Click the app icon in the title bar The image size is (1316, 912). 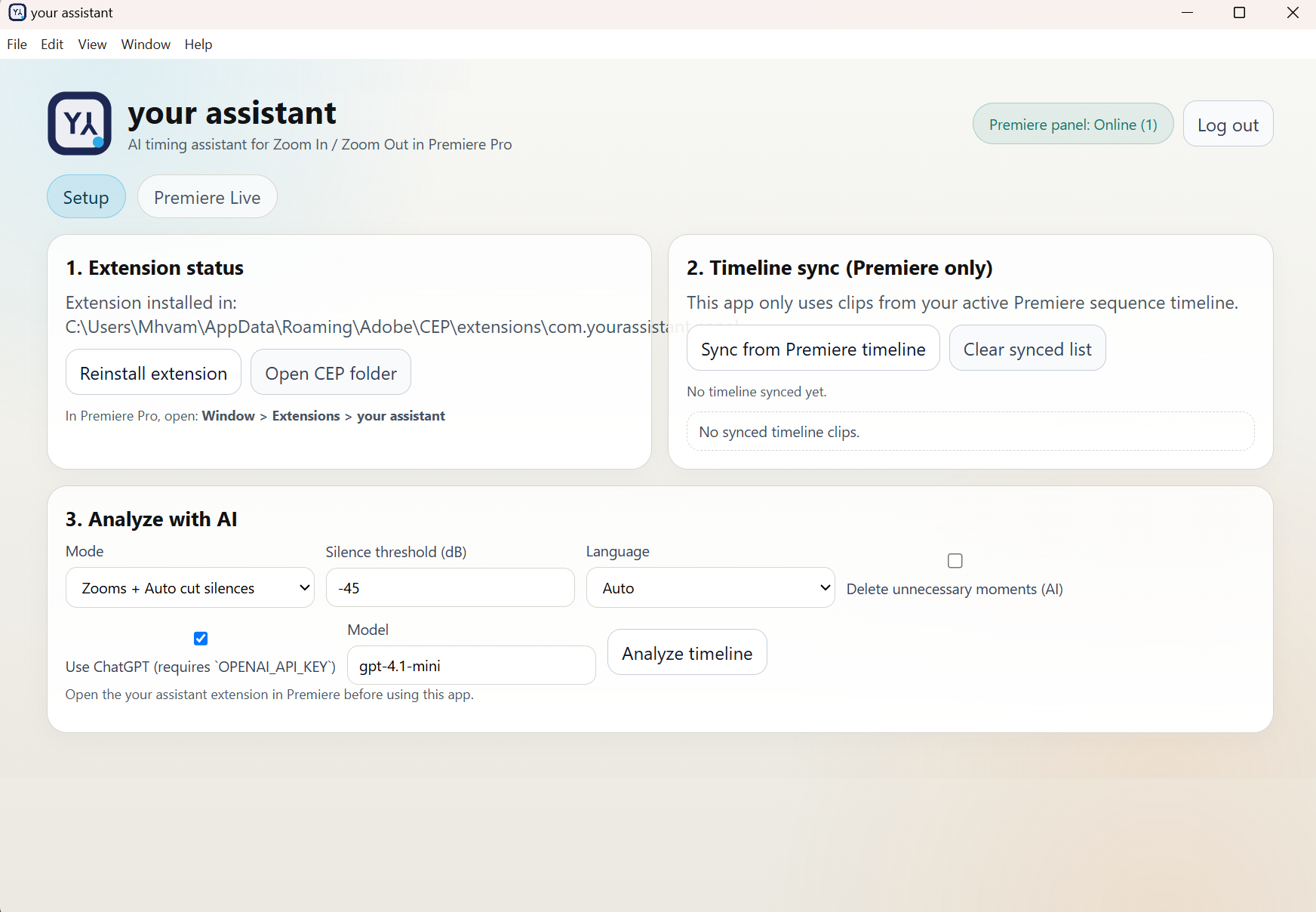coord(17,12)
